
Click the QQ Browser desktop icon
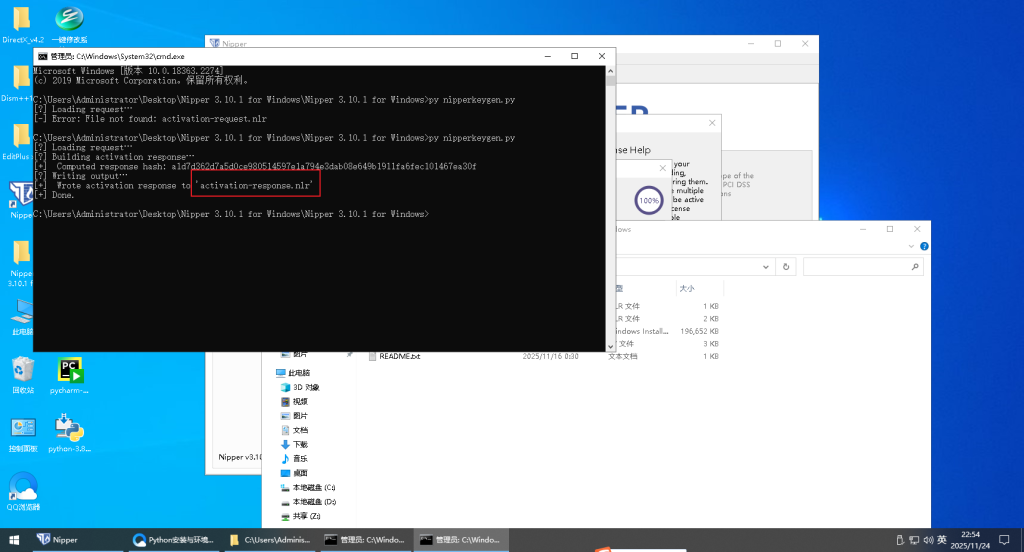23,487
